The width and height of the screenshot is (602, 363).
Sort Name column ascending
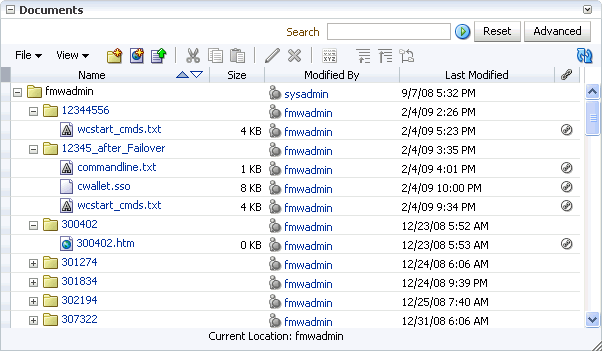tap(182, 75)
